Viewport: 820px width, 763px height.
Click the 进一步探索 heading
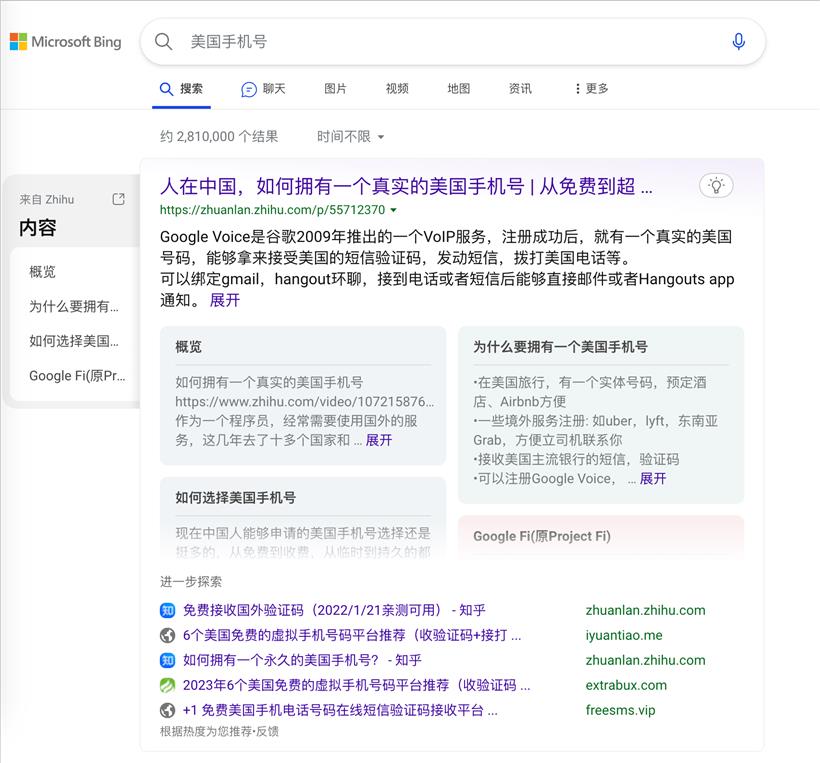(191, 582)
